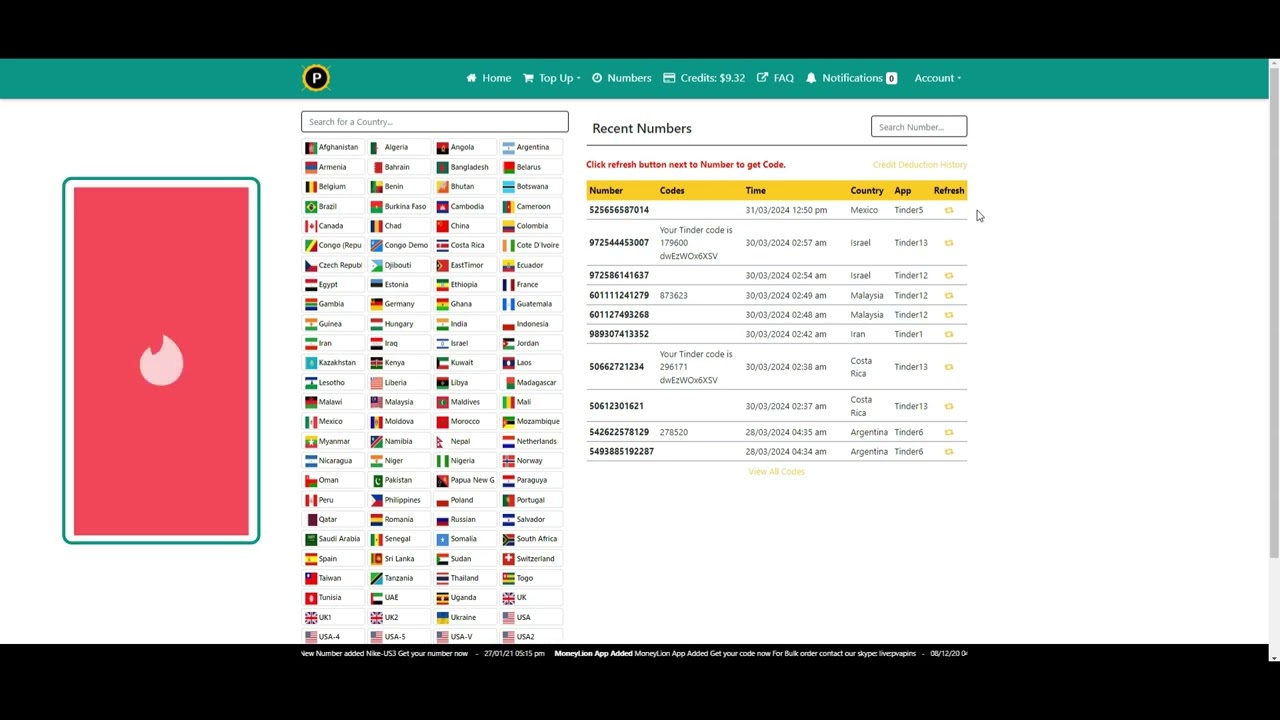
Task: Select the Germany flag icon
Action: 376,304
